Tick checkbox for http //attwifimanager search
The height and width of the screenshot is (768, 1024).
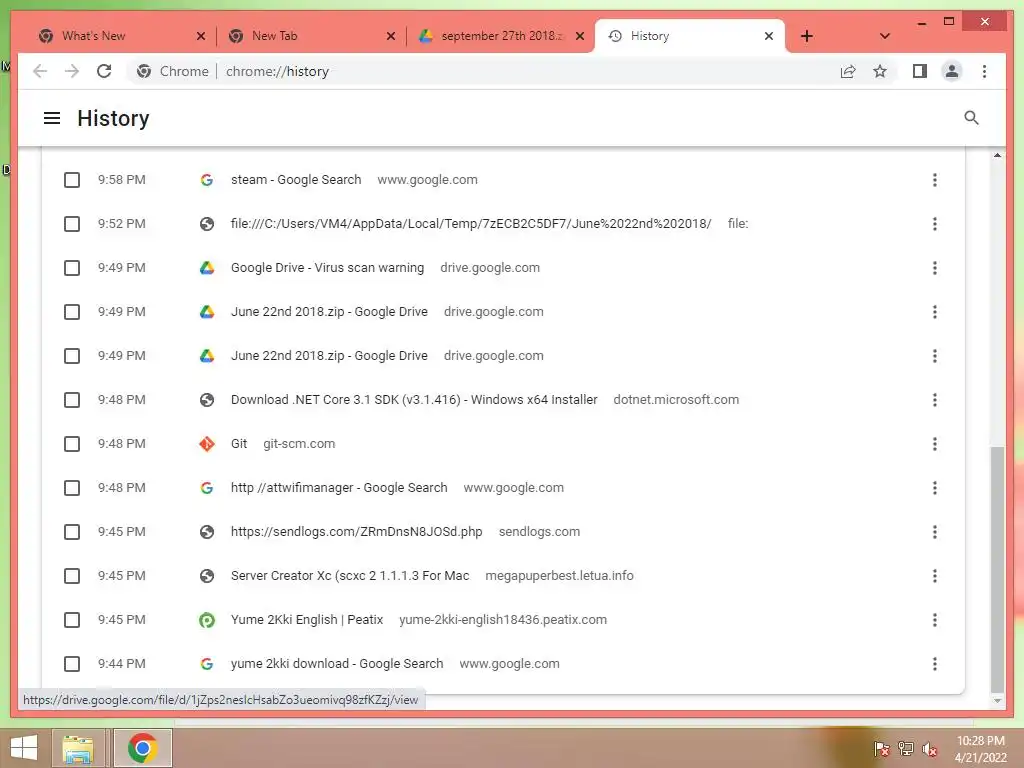(x=72, y=488)
